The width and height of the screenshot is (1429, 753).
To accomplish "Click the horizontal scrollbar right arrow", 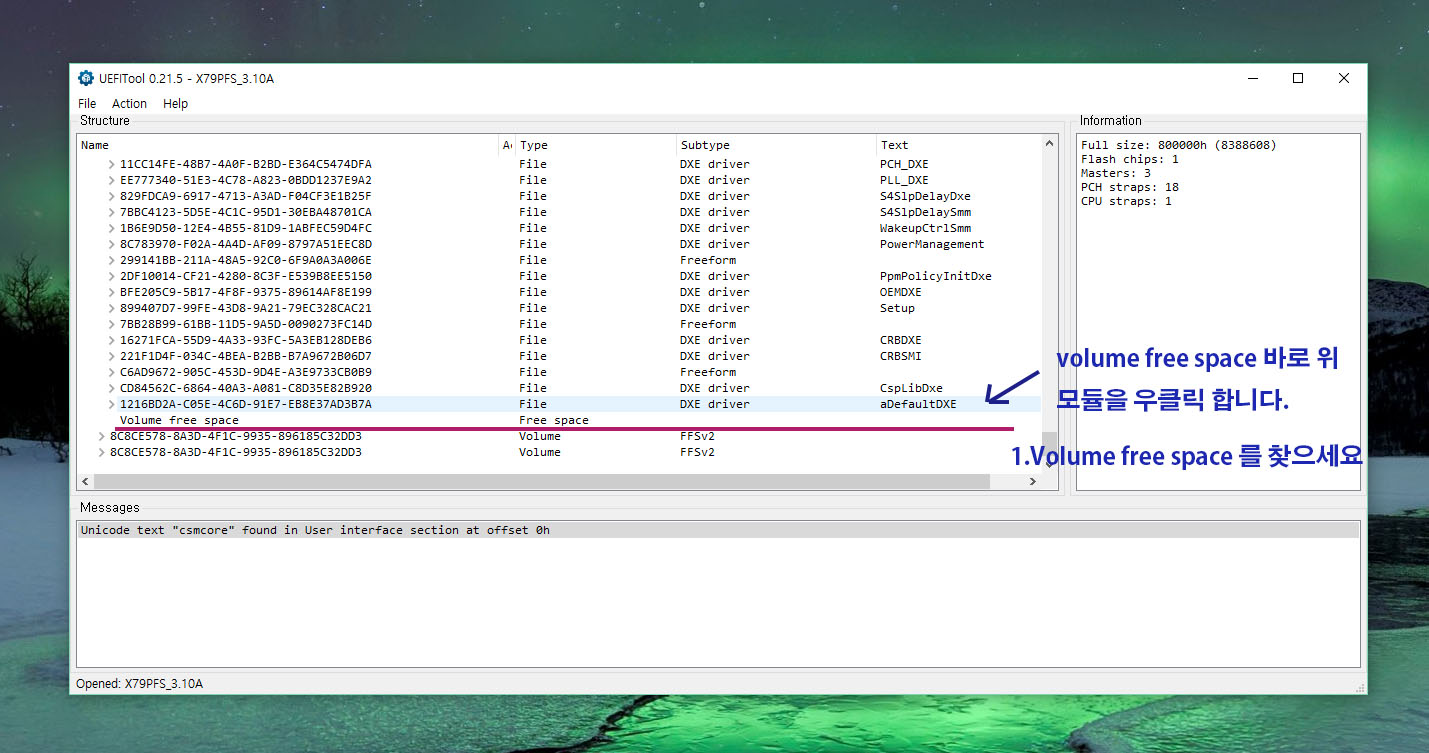I will (1033, 481).
